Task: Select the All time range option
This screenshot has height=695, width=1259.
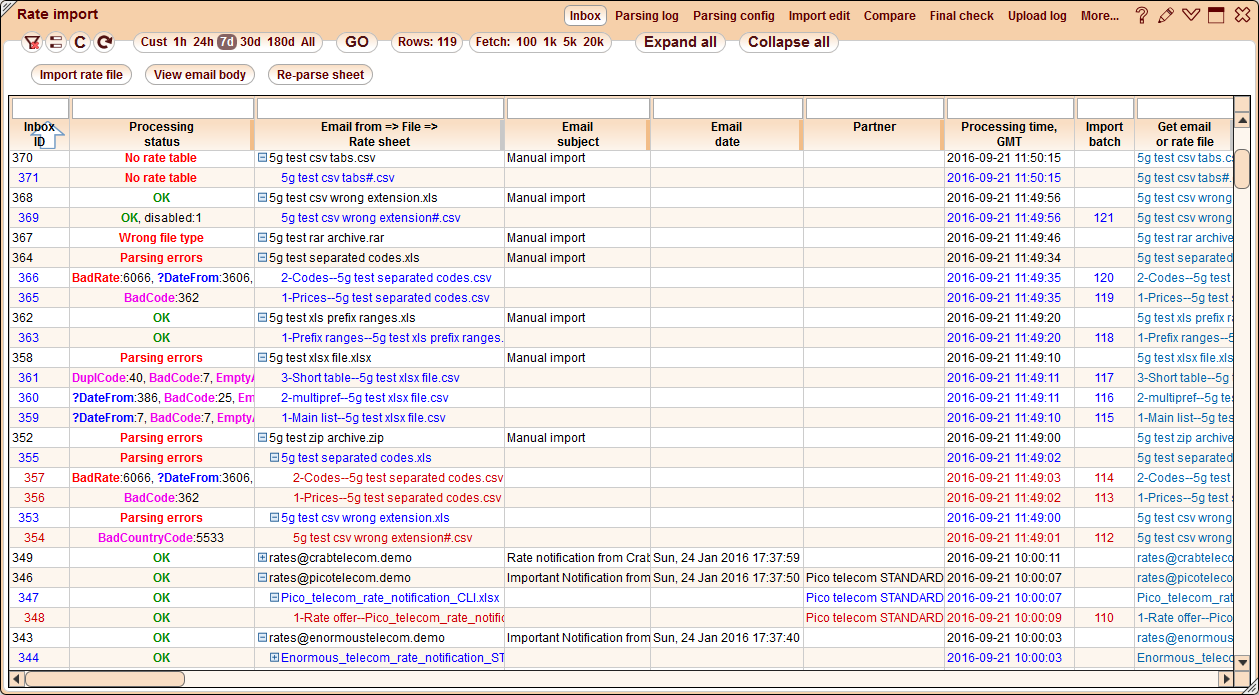Action: pos(307,42)
